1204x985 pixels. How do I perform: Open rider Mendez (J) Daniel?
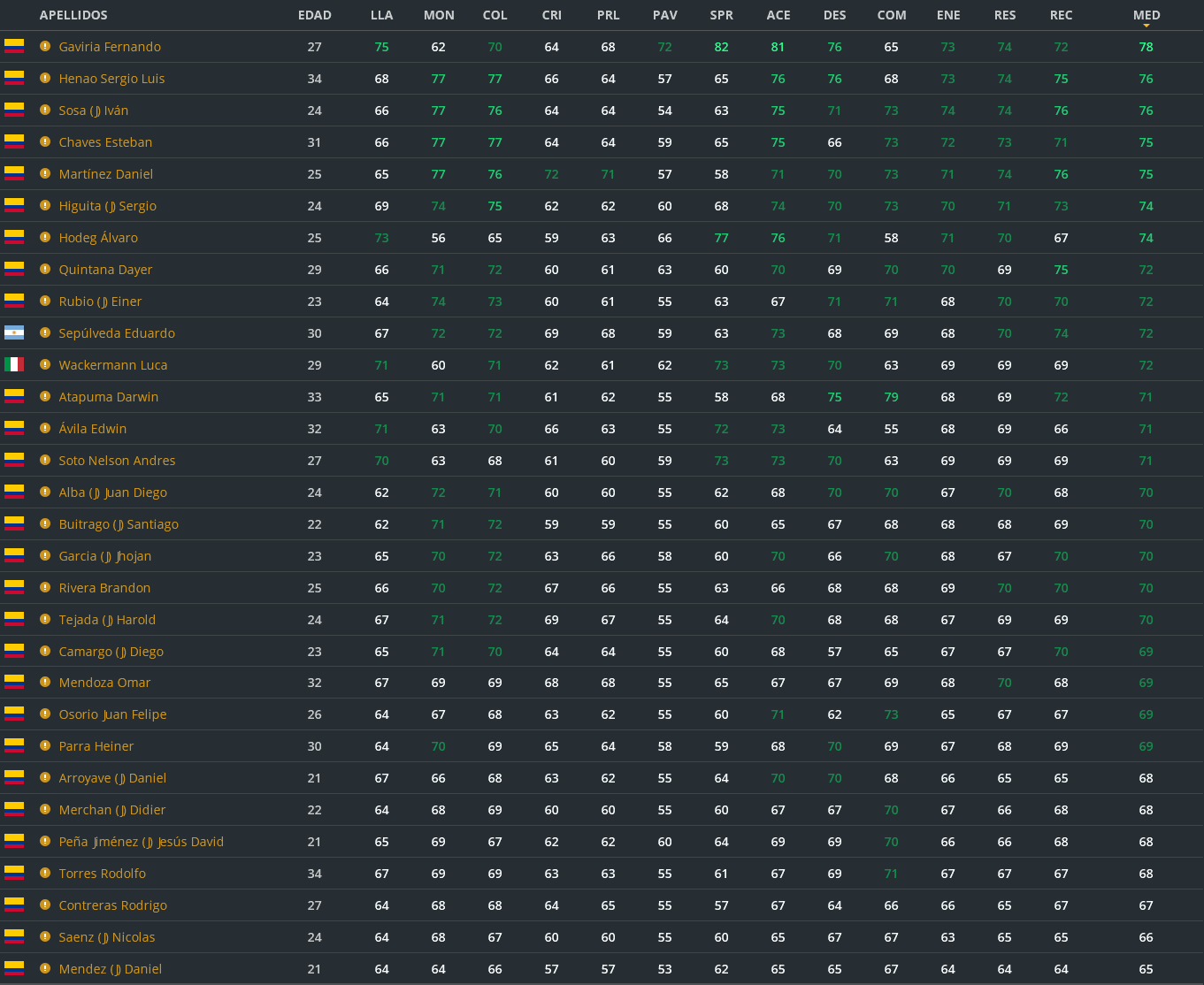111,969
